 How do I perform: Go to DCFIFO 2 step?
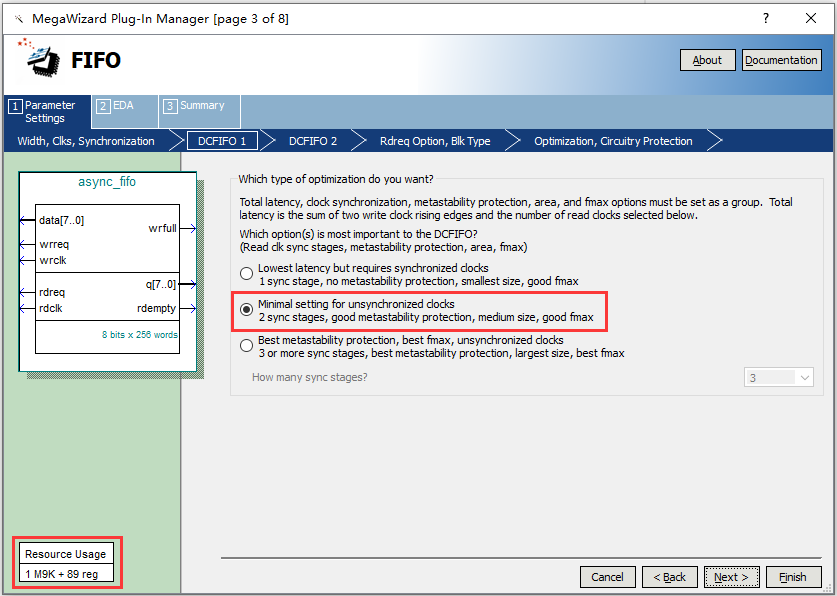tap(313, 141)
